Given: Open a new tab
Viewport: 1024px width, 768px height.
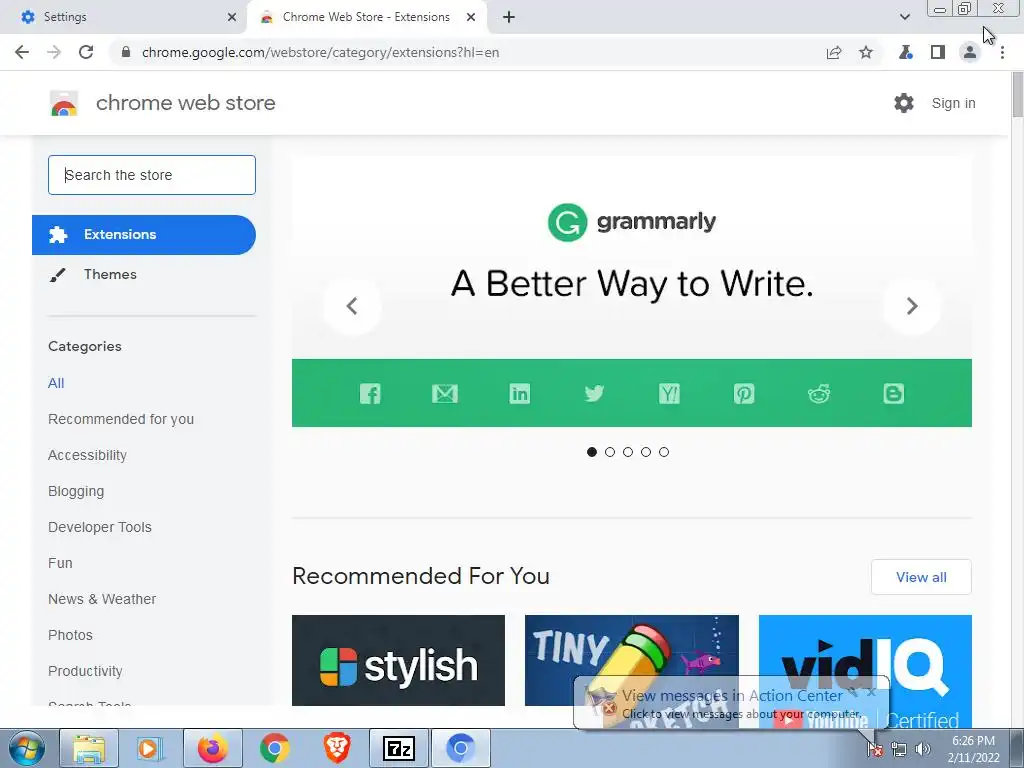Looking at the screenshot, I should click(x=509, y=17).
